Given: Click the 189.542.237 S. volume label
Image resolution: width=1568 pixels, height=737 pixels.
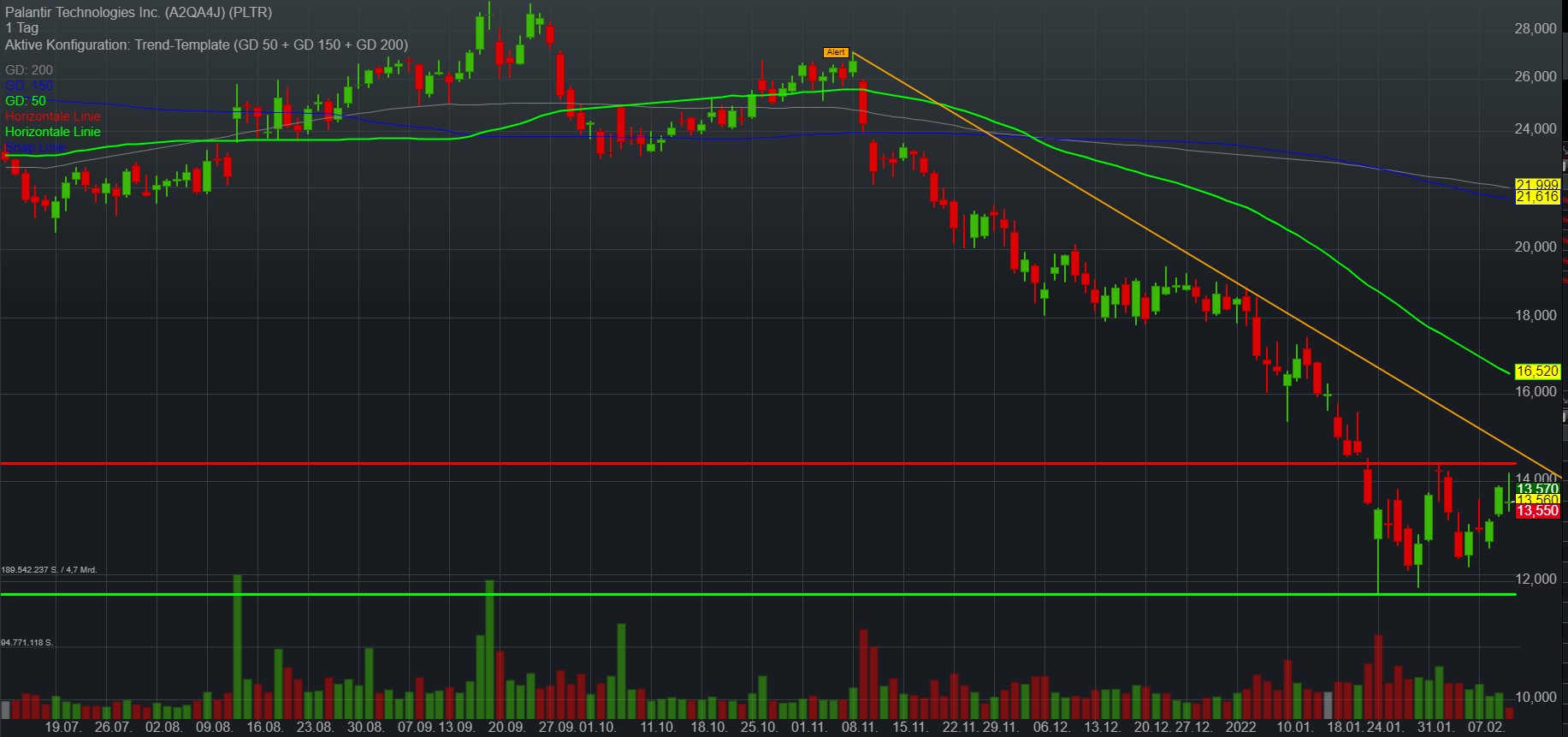Looking at the screenshot, I should pyautogui.click(x=49, y=570).
